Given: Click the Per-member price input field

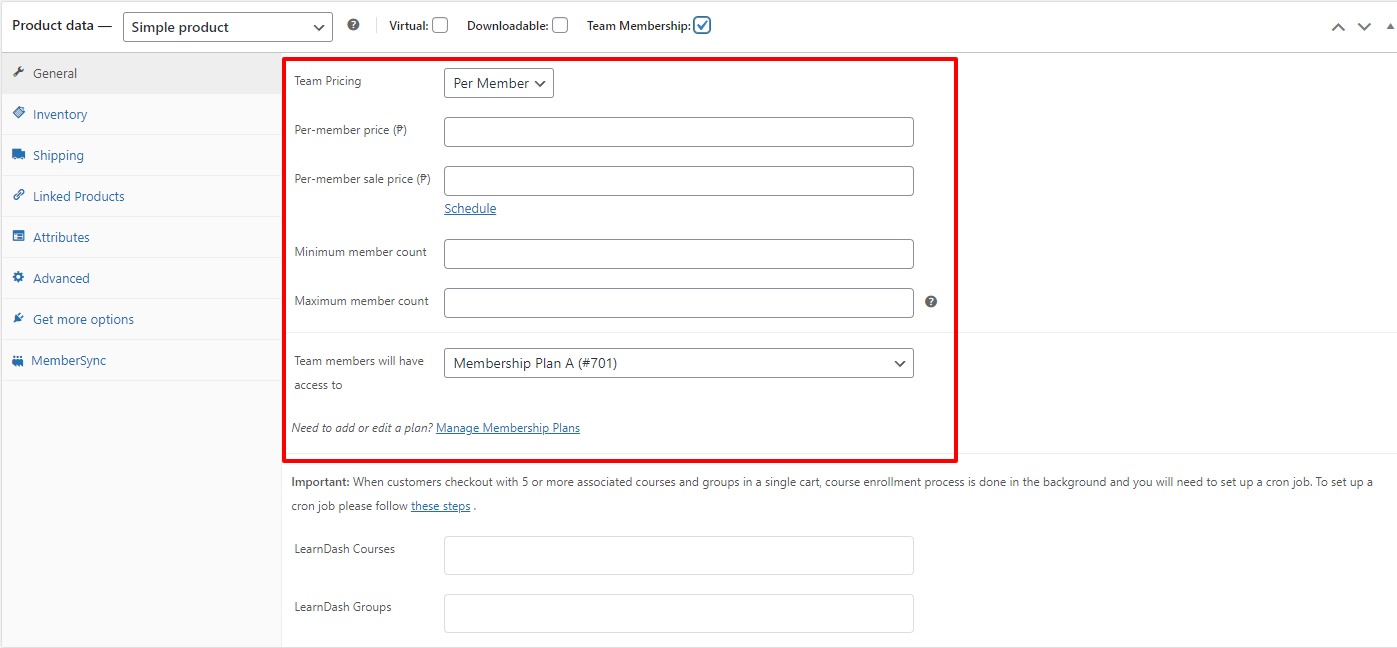Looking at the screenshot, I should [x=678, y=132].
